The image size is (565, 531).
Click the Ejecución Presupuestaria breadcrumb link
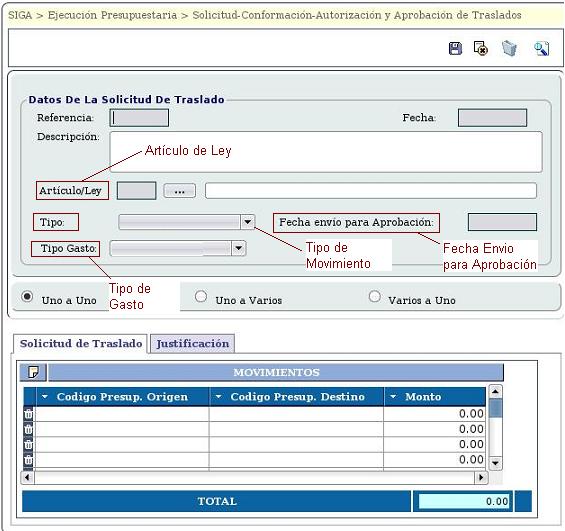(112, 15)
